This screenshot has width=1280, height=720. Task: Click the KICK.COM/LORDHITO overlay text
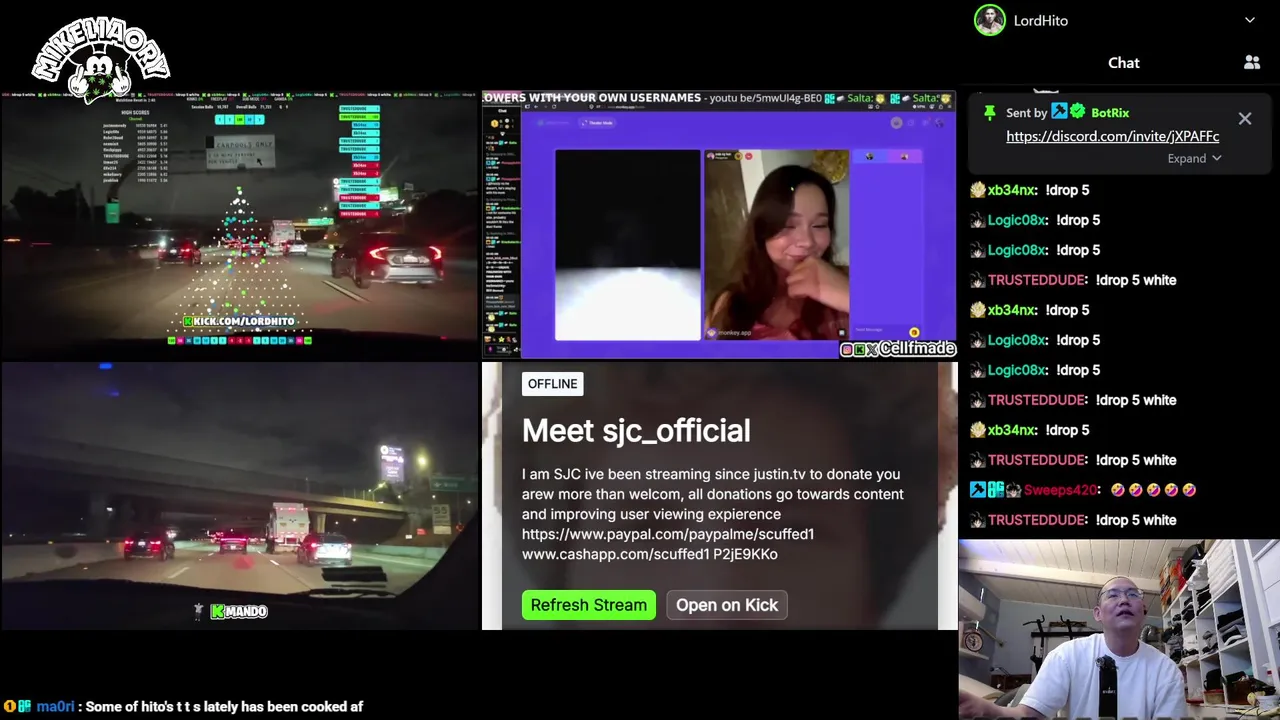(239, 321)
